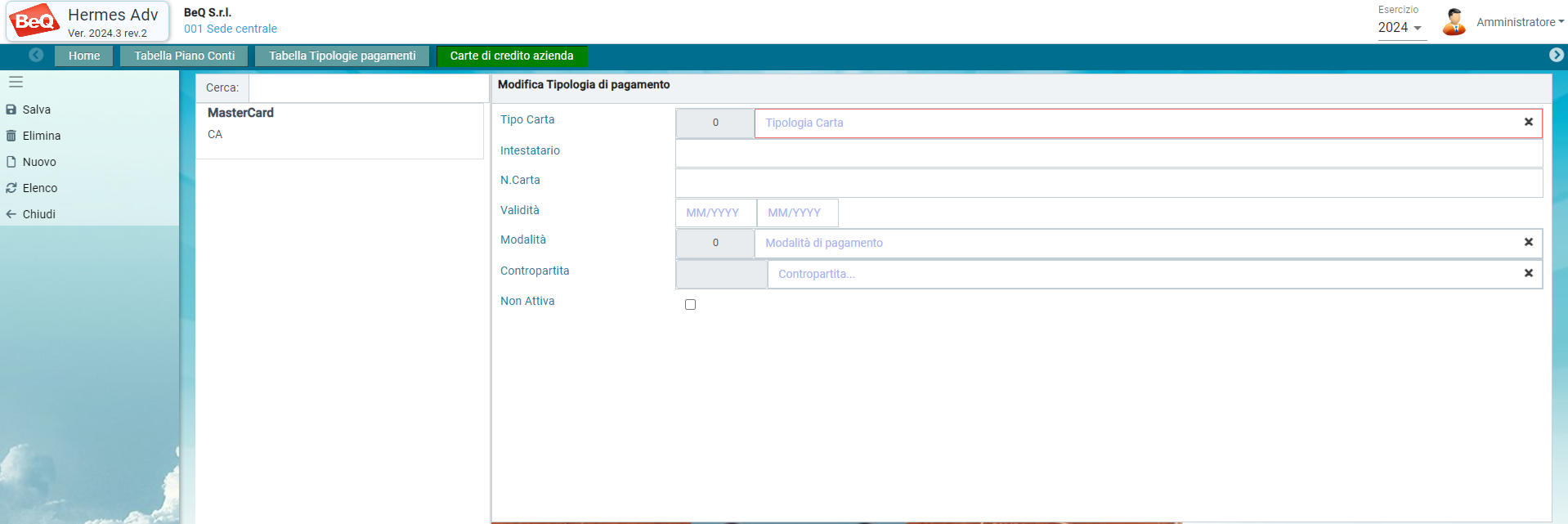Click the Elenco refresh icon

(11, 188)
